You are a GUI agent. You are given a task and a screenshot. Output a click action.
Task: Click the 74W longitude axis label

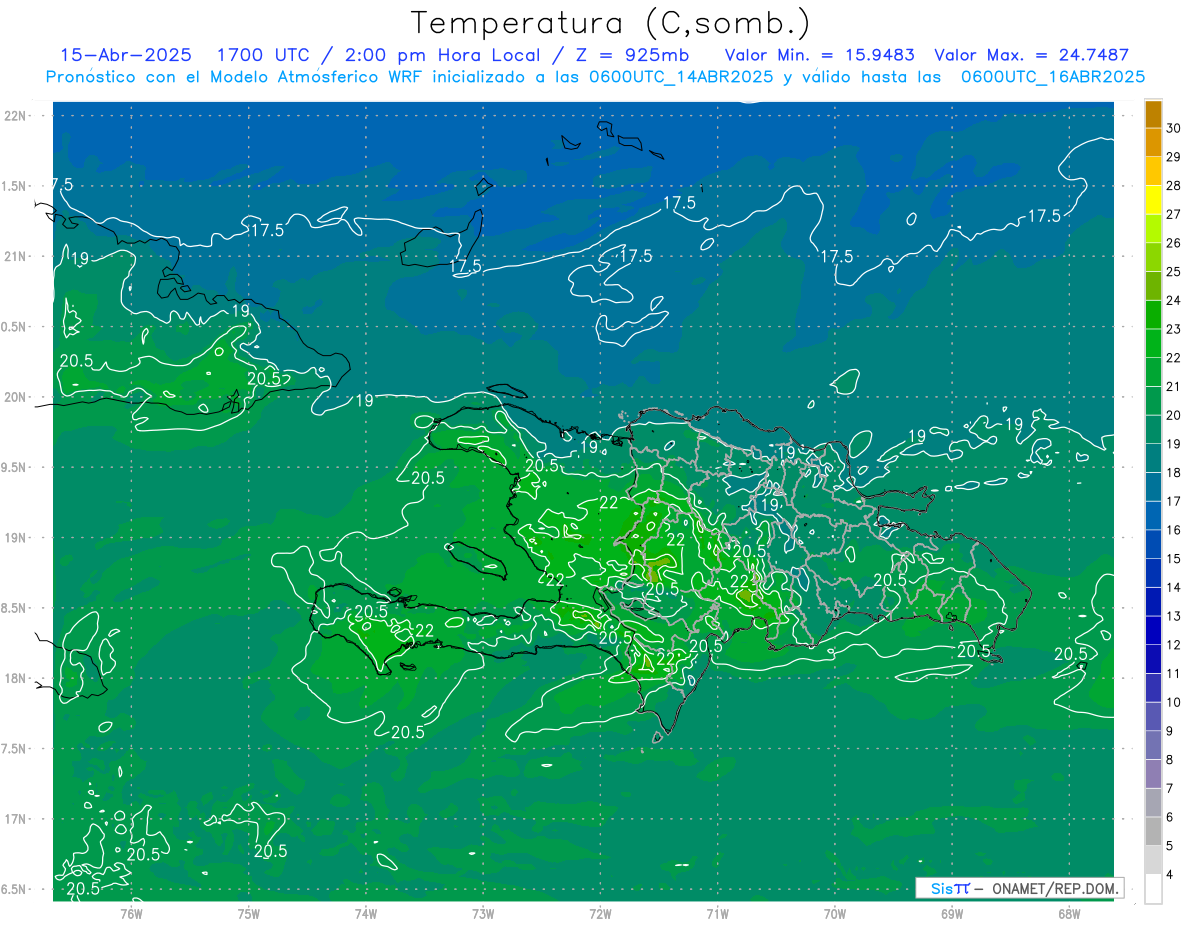366,913
